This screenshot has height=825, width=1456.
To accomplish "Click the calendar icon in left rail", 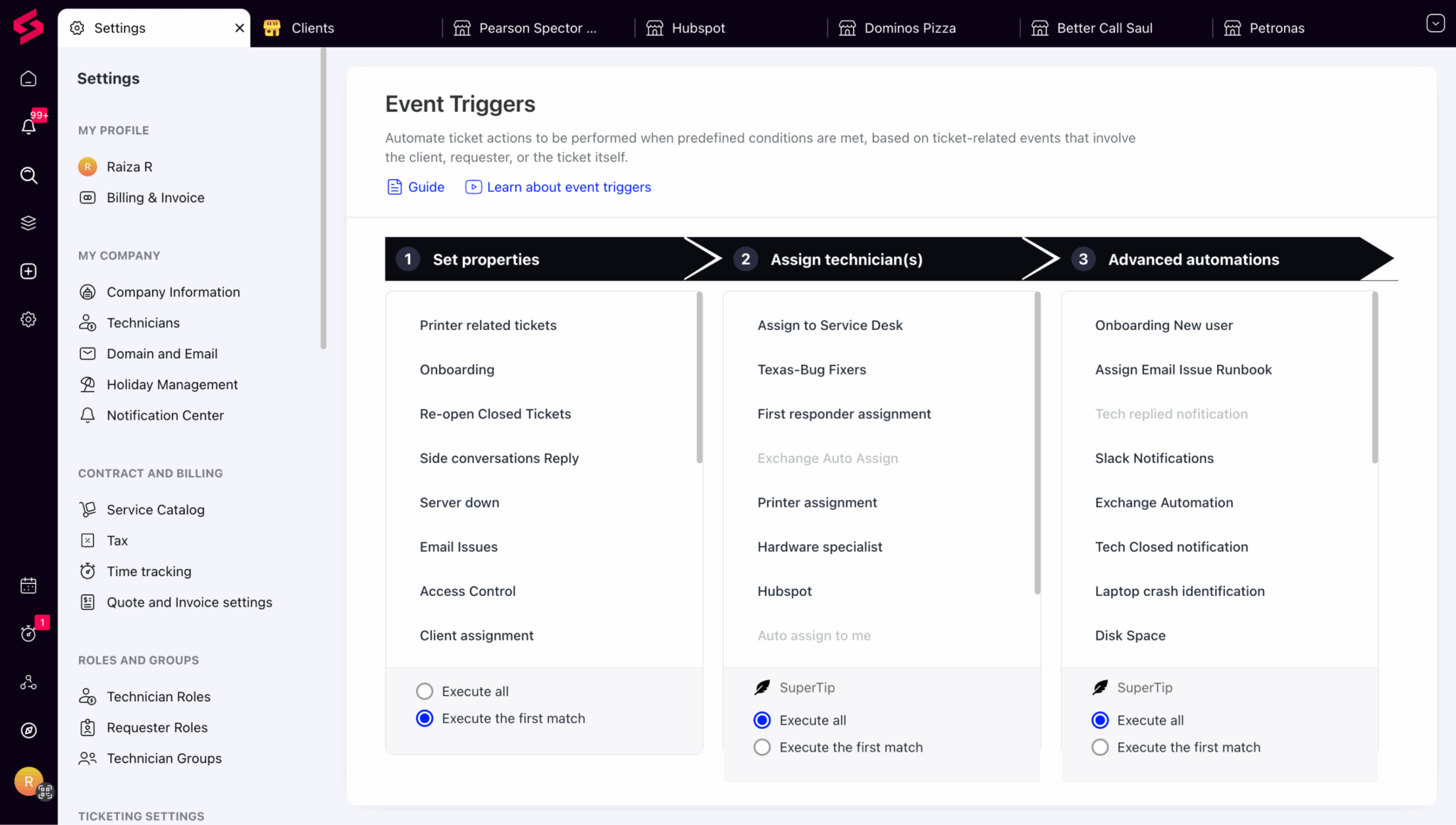I will 28,585.
